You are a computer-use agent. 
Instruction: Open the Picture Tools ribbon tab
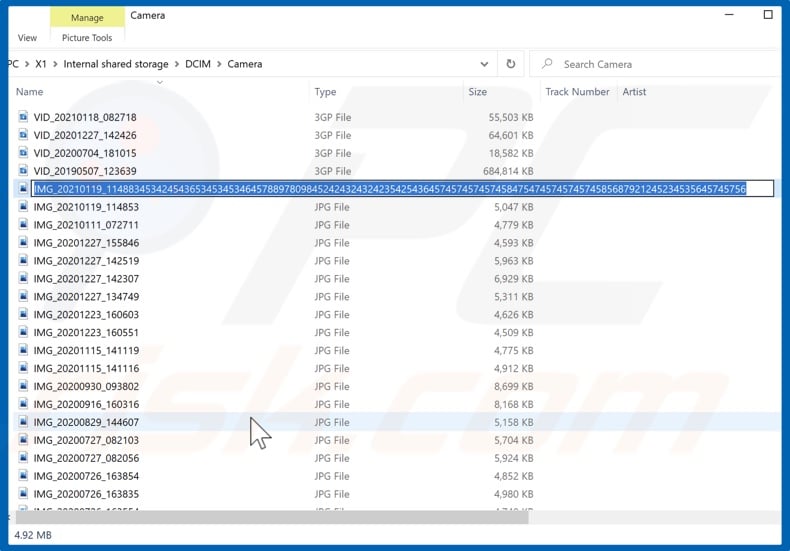[x=87, y=38]
